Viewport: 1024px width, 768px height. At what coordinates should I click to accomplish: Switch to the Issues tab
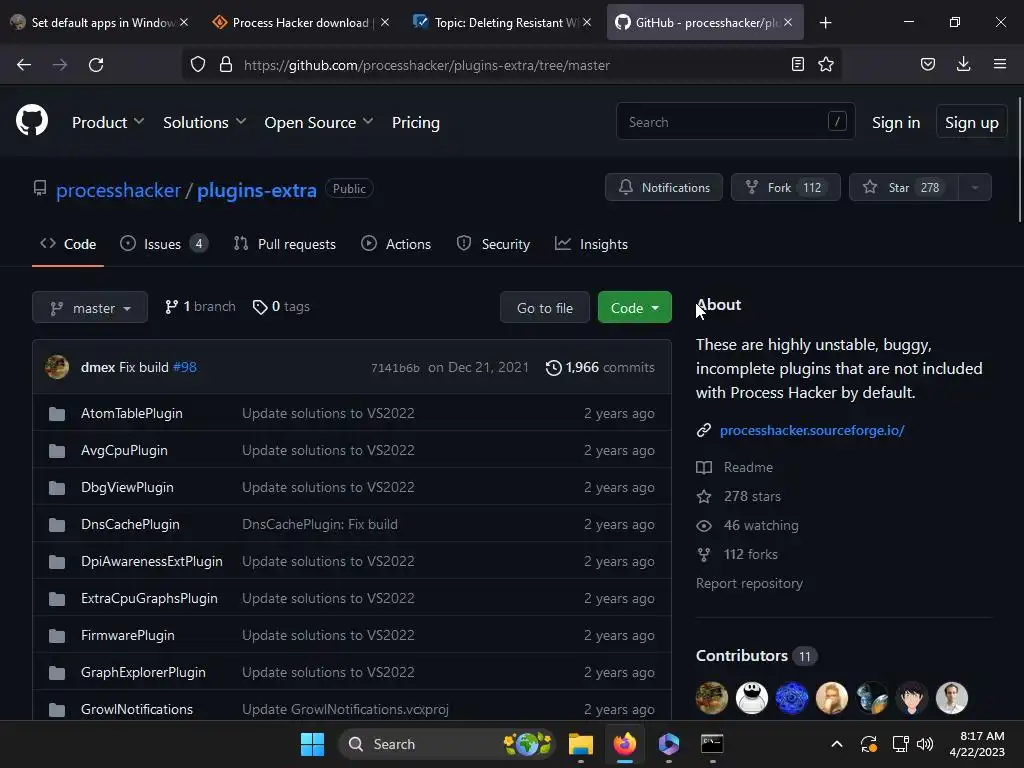point(164,244)
